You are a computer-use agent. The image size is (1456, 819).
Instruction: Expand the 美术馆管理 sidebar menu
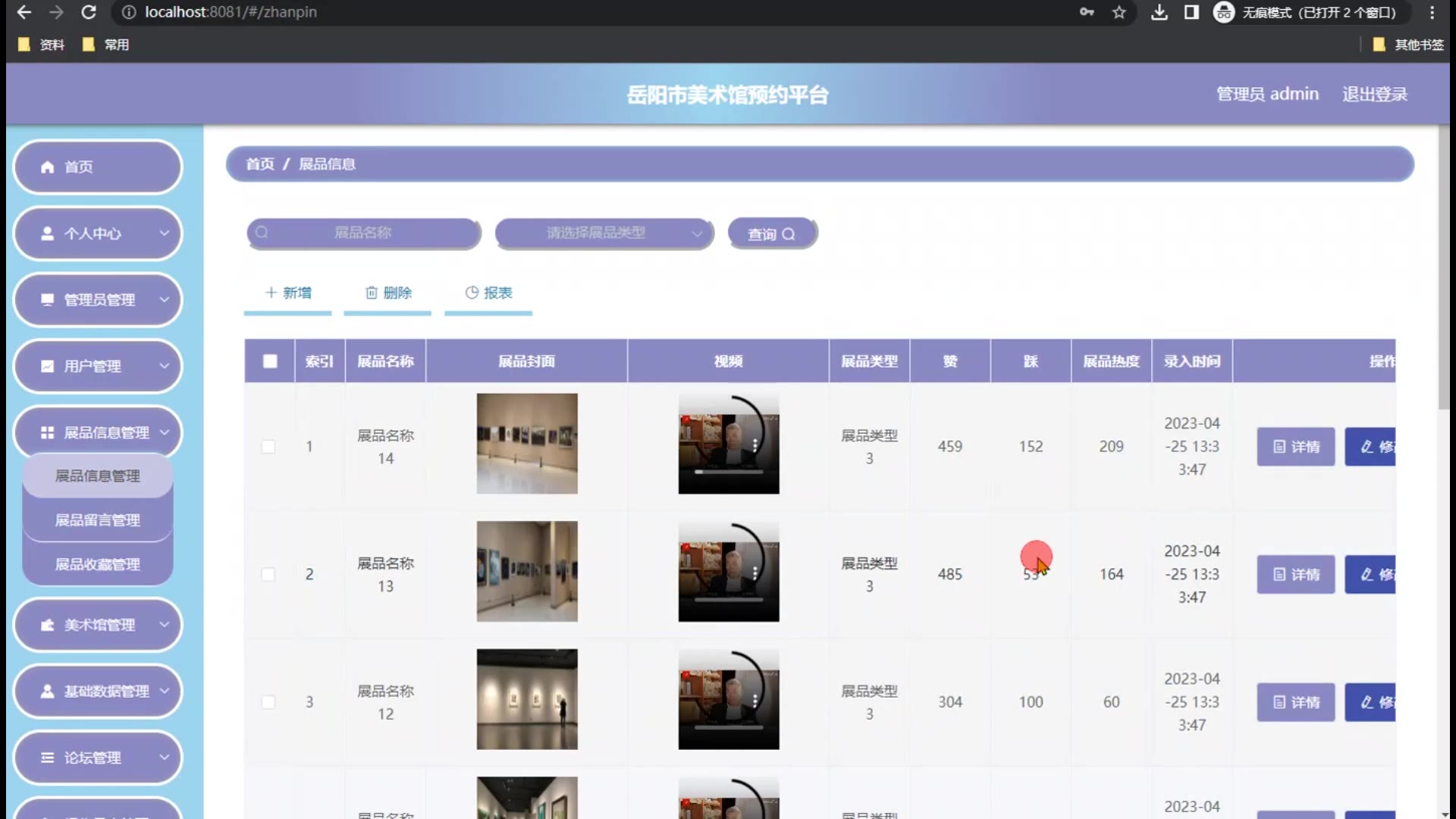coord(99,625)
